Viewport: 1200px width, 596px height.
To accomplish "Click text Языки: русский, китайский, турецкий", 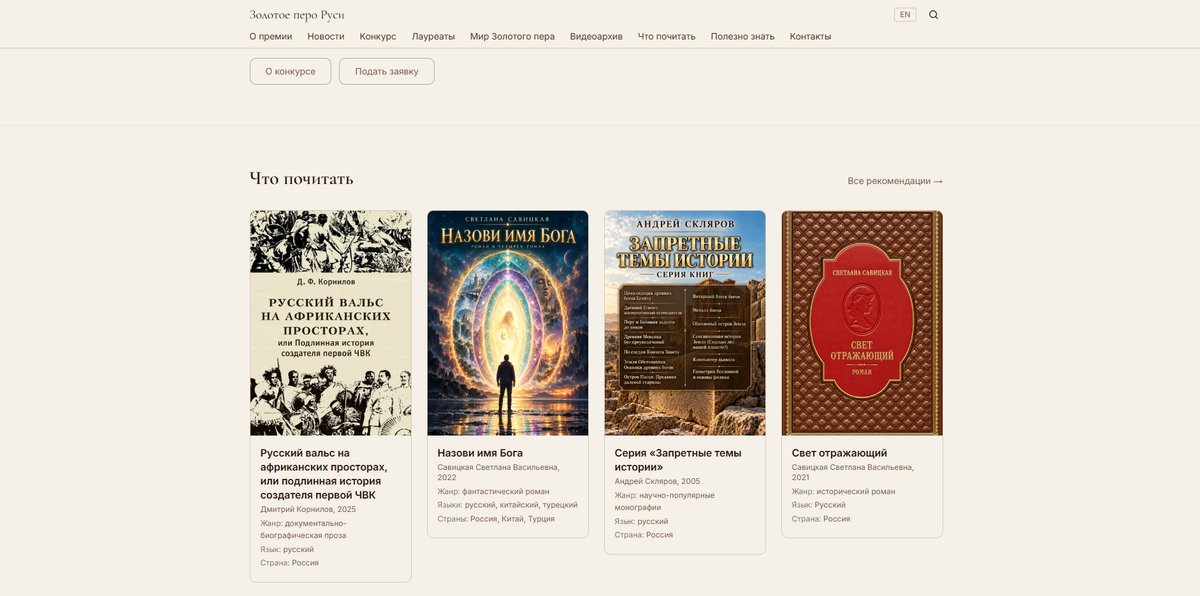I will click(x=507, y=505).
